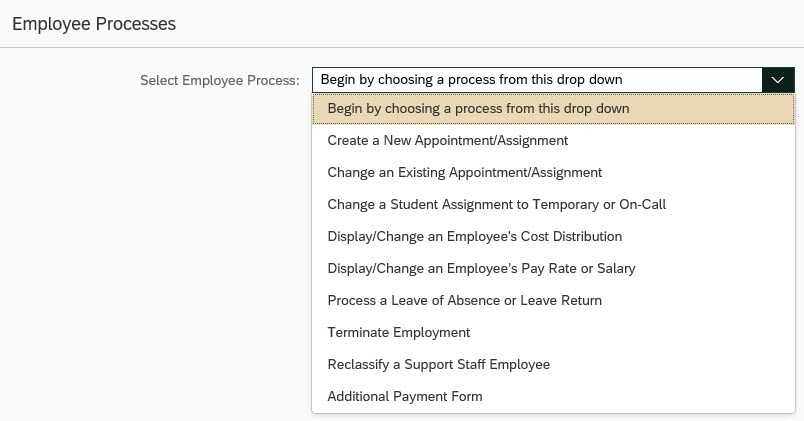This screenshot has height=421, width=804.
Task: Click the dropdown arrow for Select Employee Process
Action: pos(778,80)
